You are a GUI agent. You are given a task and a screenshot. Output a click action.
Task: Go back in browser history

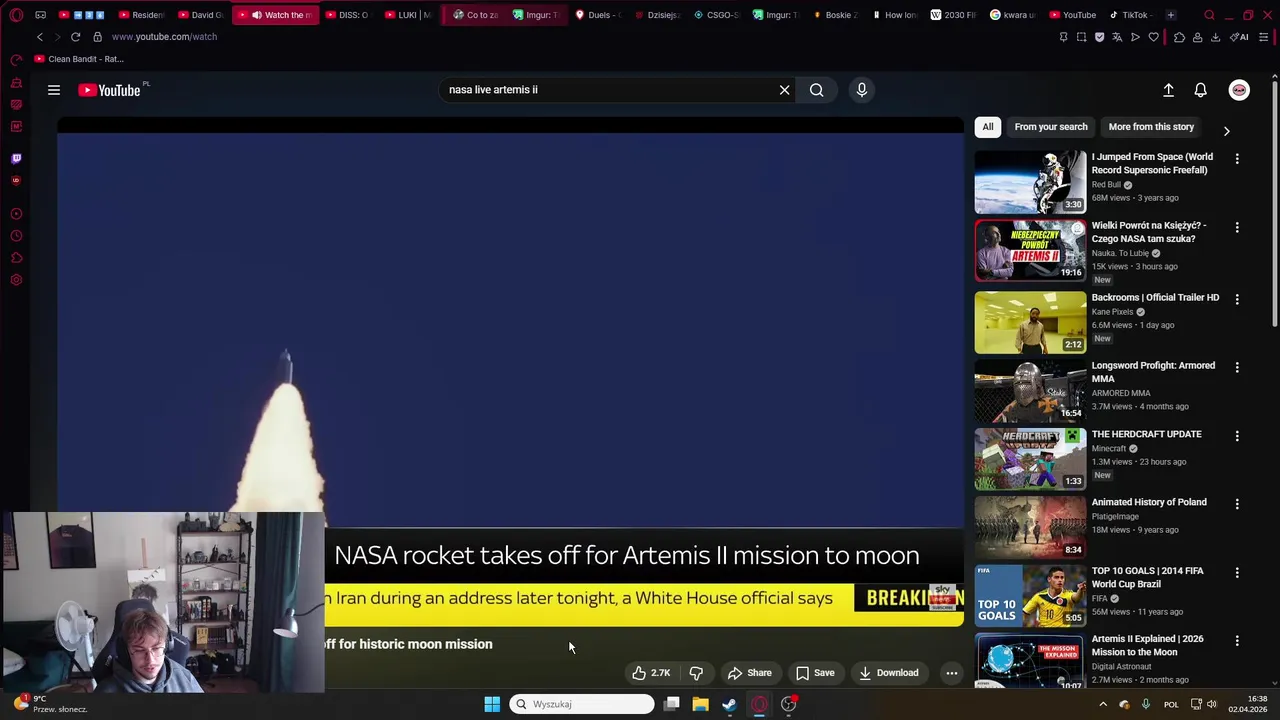[x=40, y=37]
